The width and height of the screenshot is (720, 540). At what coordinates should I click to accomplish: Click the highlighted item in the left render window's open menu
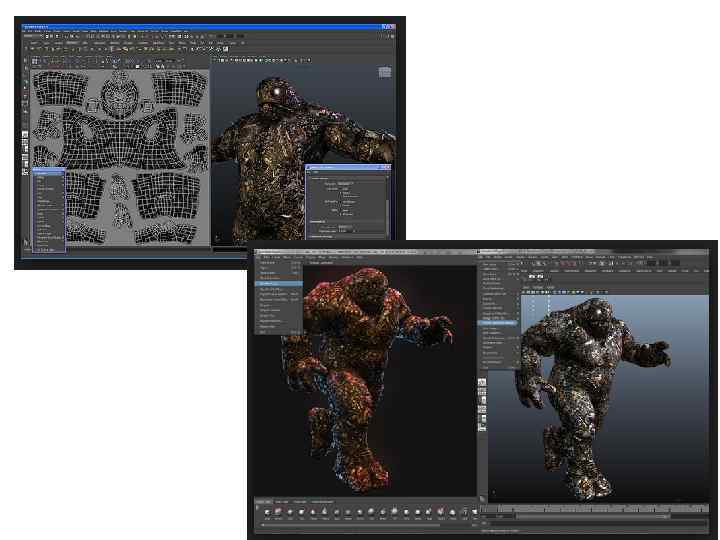(279, 284)
